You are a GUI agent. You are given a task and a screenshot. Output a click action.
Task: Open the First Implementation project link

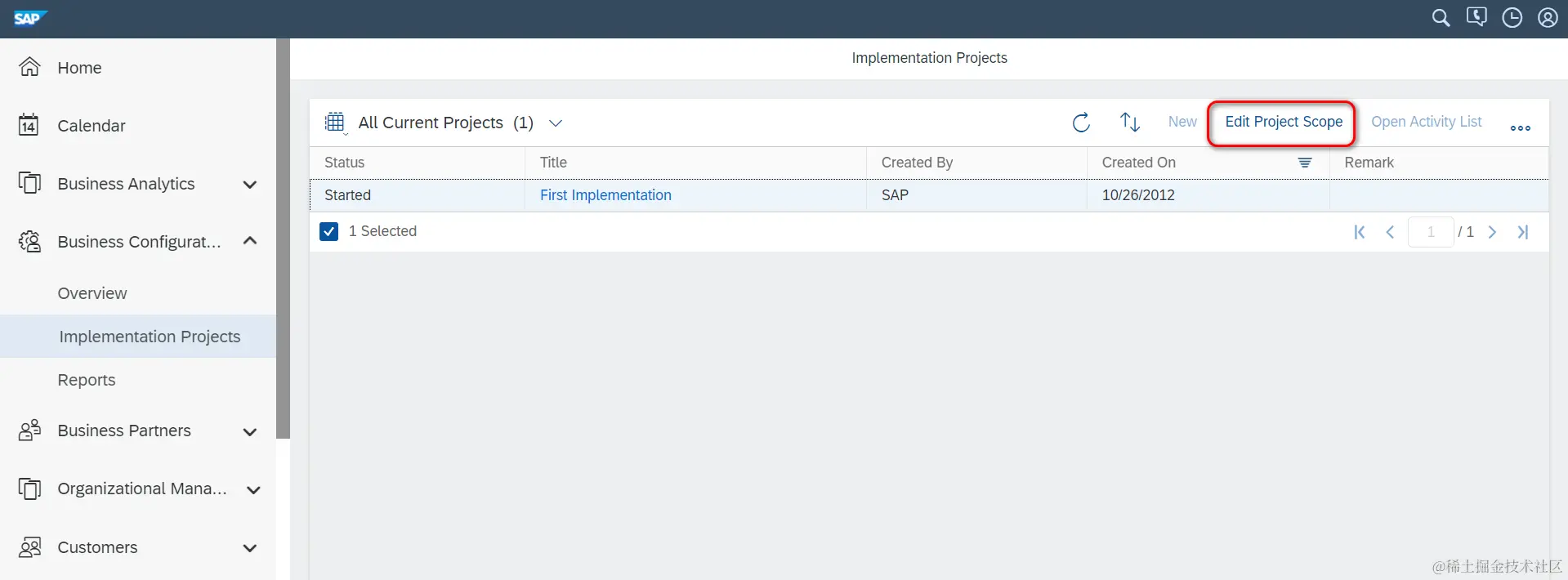605,195
